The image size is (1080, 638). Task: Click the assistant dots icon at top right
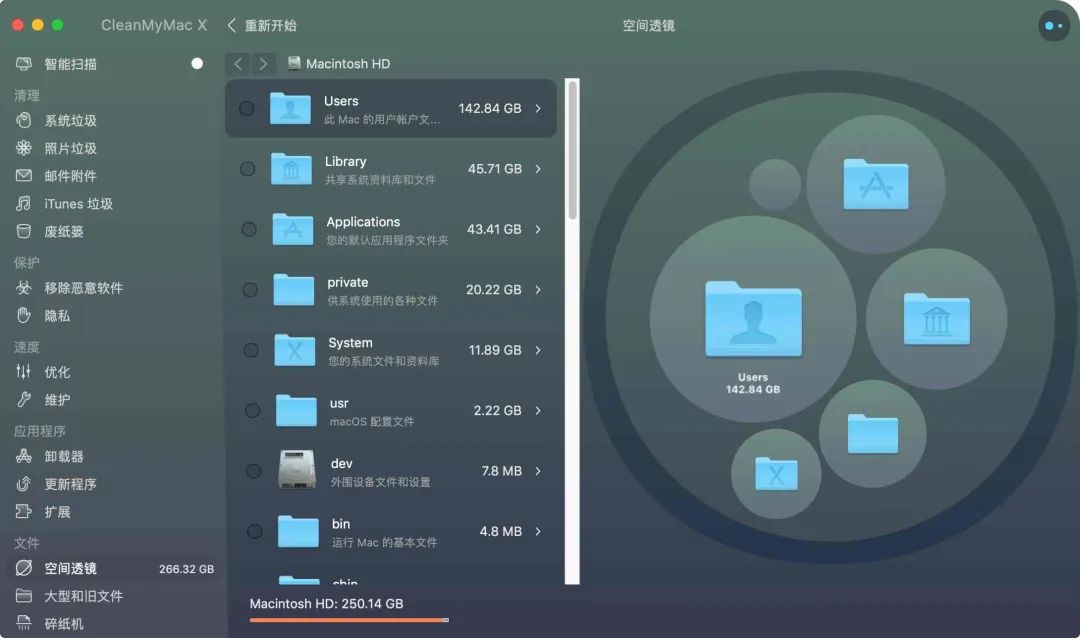[x=1054, y=25]
